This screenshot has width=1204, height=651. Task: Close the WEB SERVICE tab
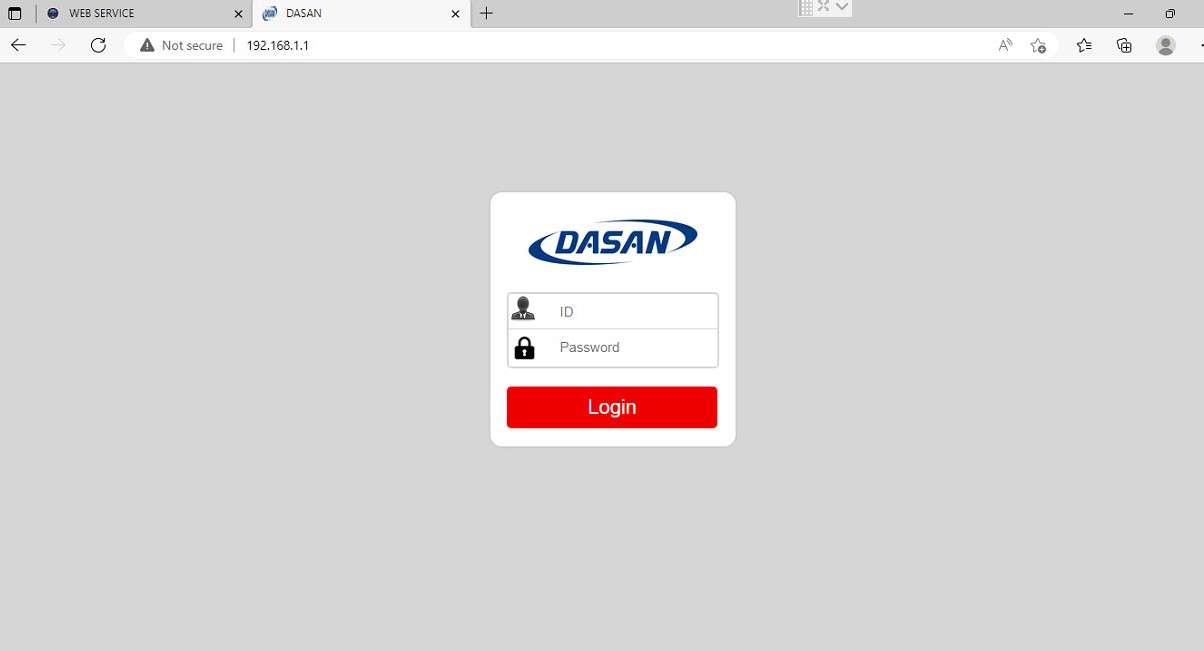pos(238,14)
